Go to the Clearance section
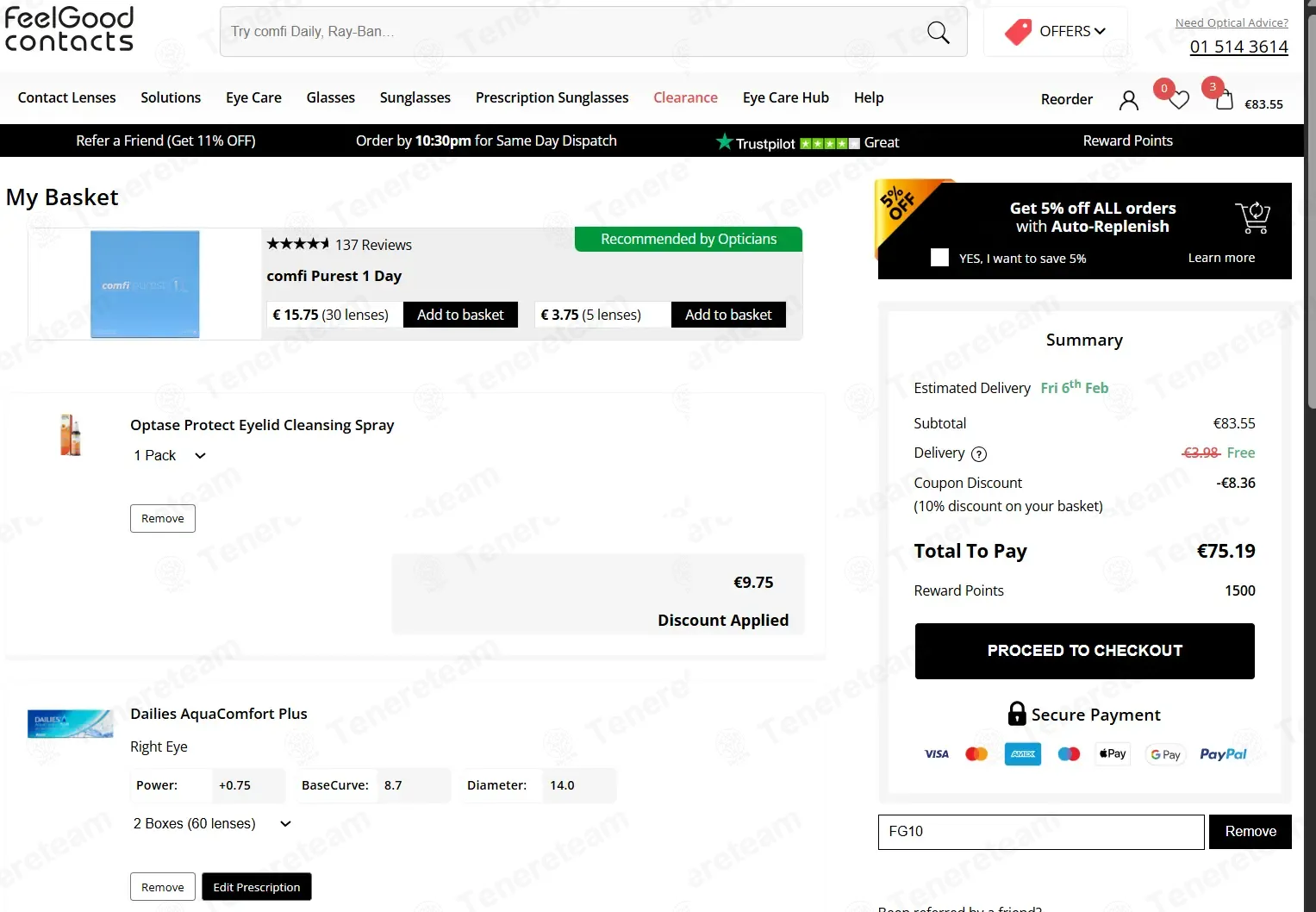This screenshot has height=912, width=1316. tap(685, 97)
